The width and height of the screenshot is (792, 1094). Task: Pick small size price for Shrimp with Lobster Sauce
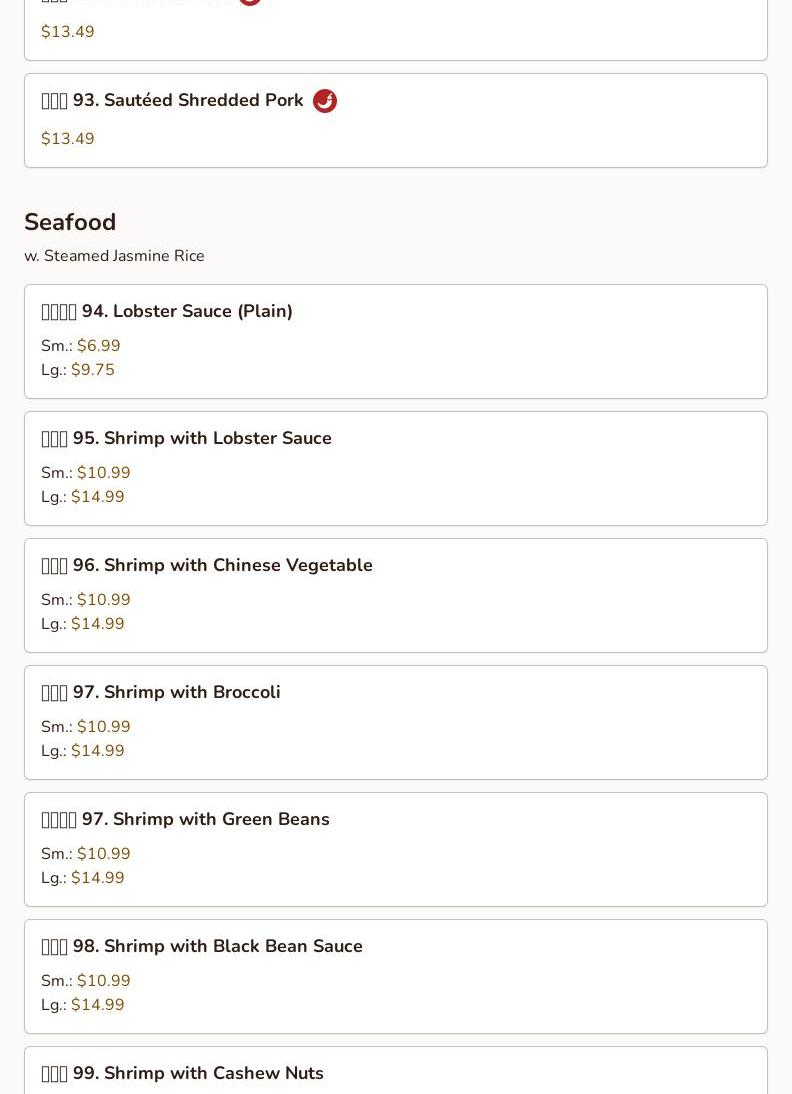[x=103, y=473]
